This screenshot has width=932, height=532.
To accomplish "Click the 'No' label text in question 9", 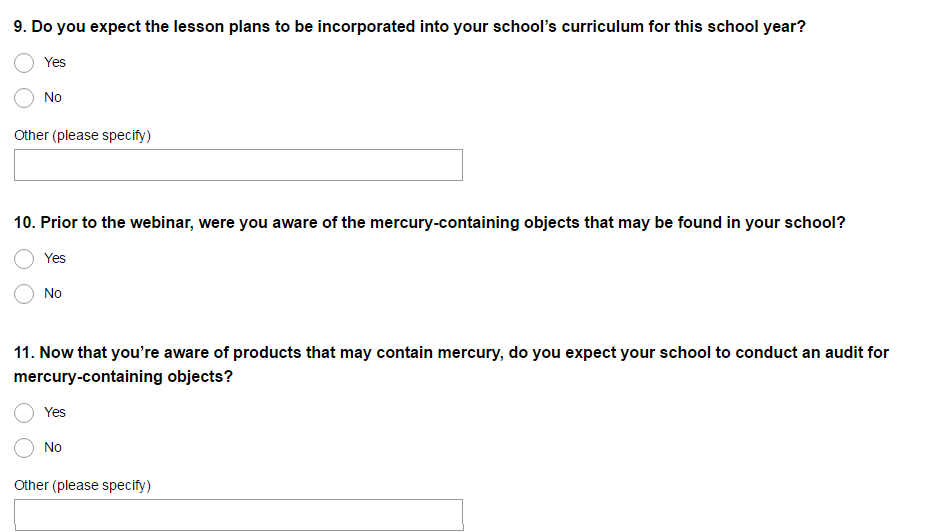I will 53,97.
